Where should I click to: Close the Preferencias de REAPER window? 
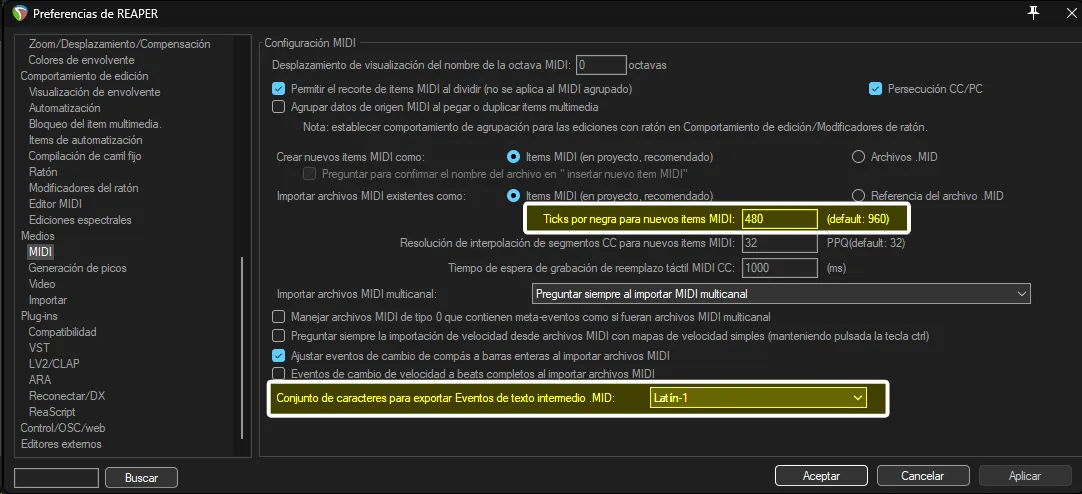pos(1070,12)
